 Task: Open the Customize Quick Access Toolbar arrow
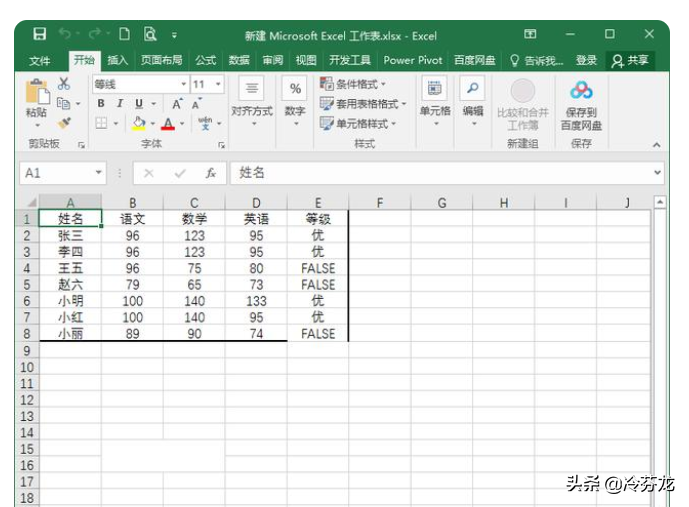tap(174, 35)
